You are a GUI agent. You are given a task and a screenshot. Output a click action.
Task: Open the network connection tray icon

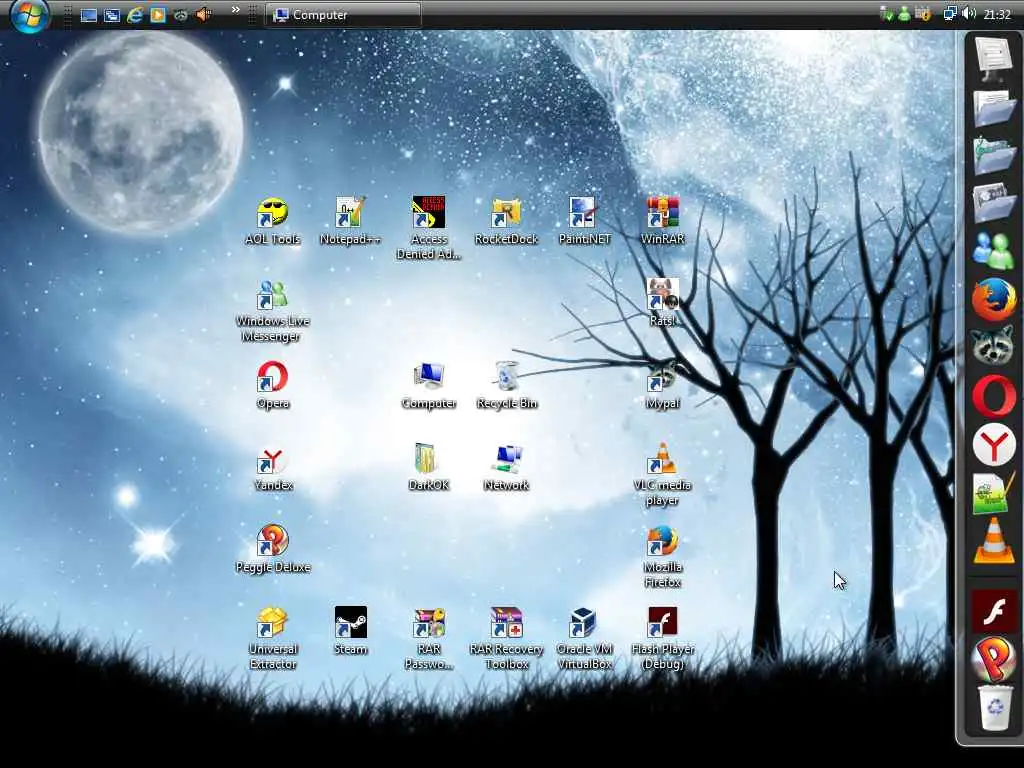(x=950, y=14)
